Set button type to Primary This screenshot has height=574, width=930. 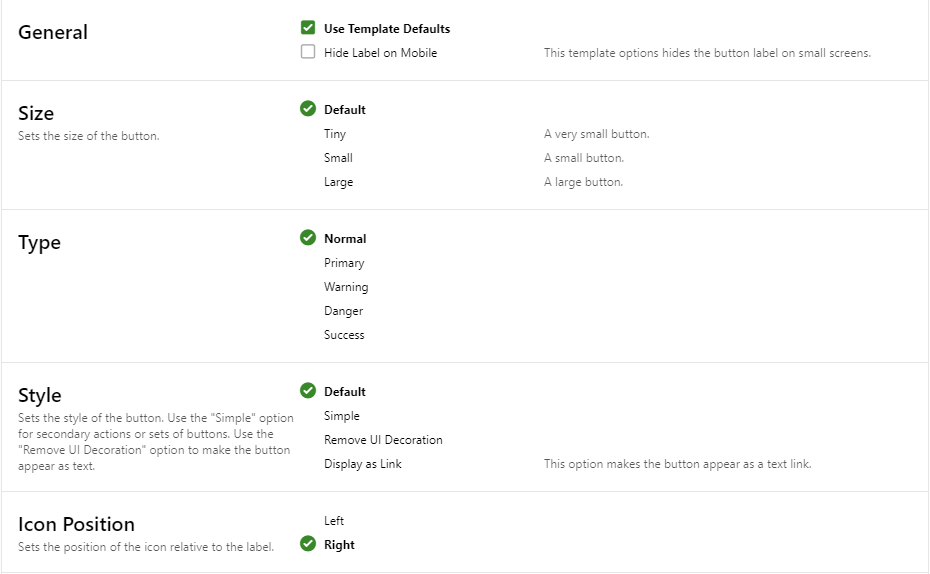pos(344,263)
